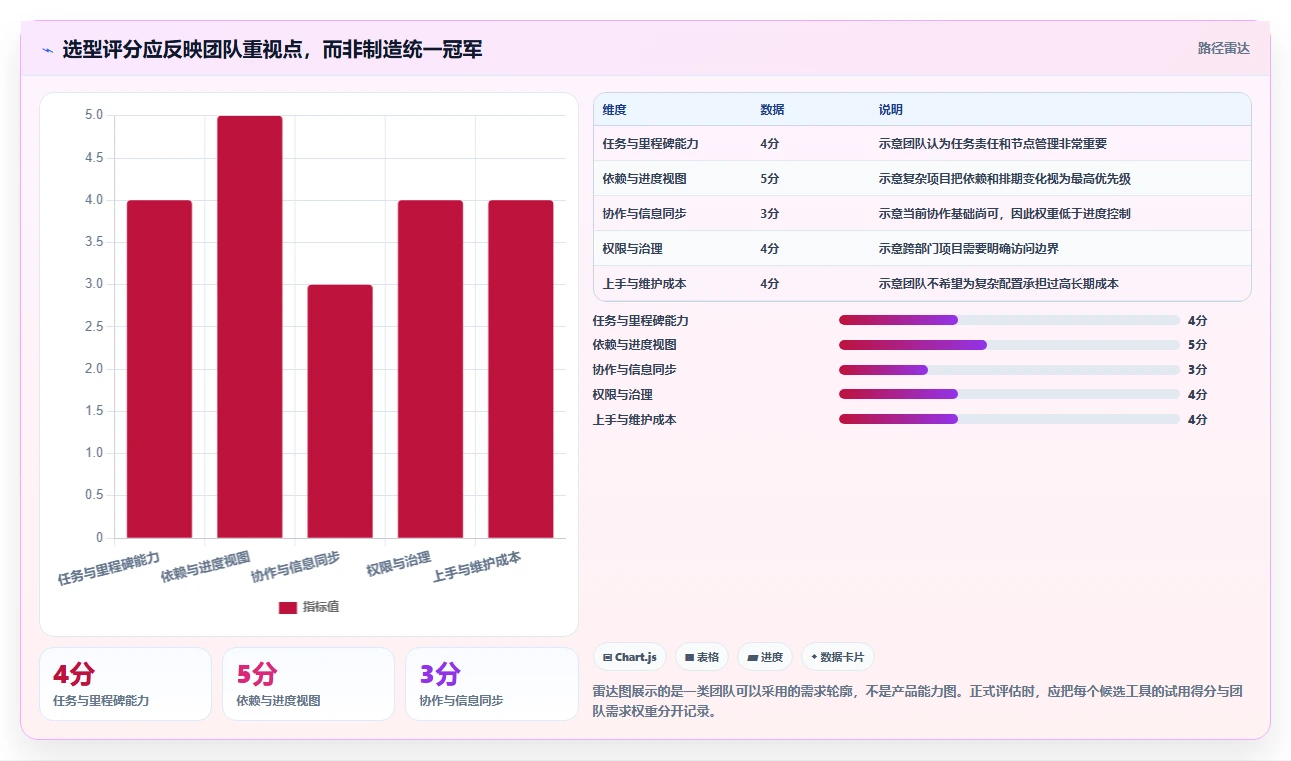Select table cell 协作与信息同步
This screenshot has width=1291, height=761.
(644, 214)
